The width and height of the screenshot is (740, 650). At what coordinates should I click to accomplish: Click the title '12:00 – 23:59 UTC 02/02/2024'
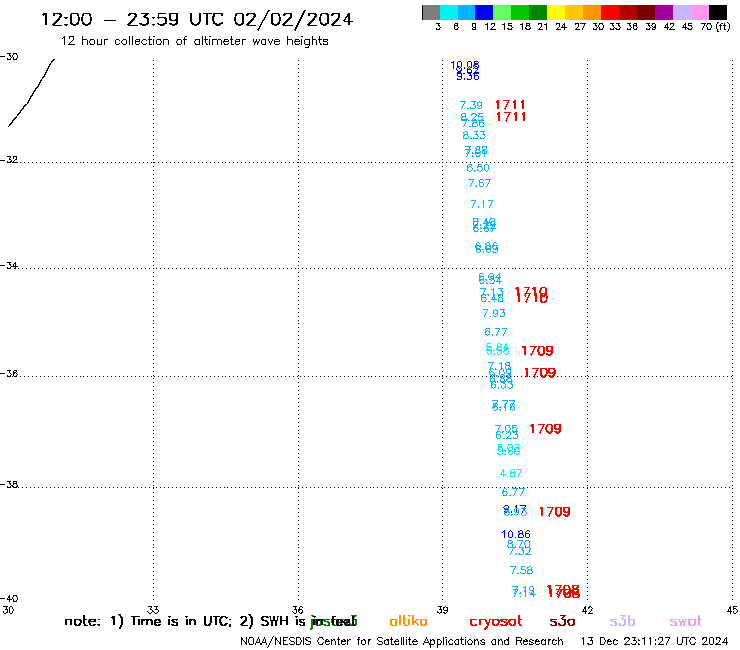pos(197,19)
